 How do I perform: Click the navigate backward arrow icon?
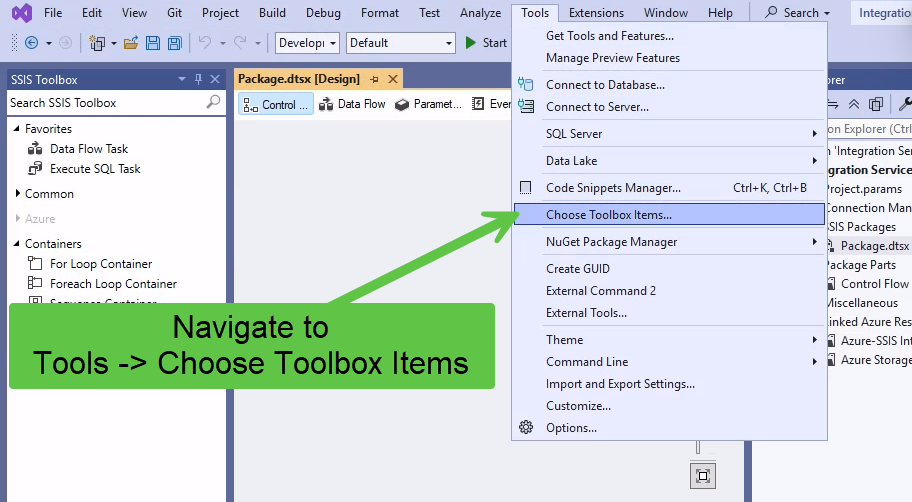tap(31, 42)
